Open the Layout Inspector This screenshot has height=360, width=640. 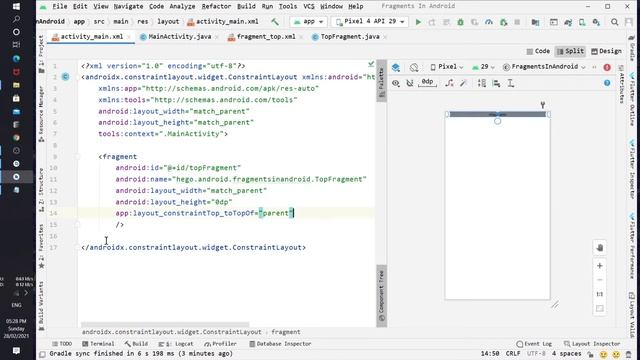[x=592, y=344]
